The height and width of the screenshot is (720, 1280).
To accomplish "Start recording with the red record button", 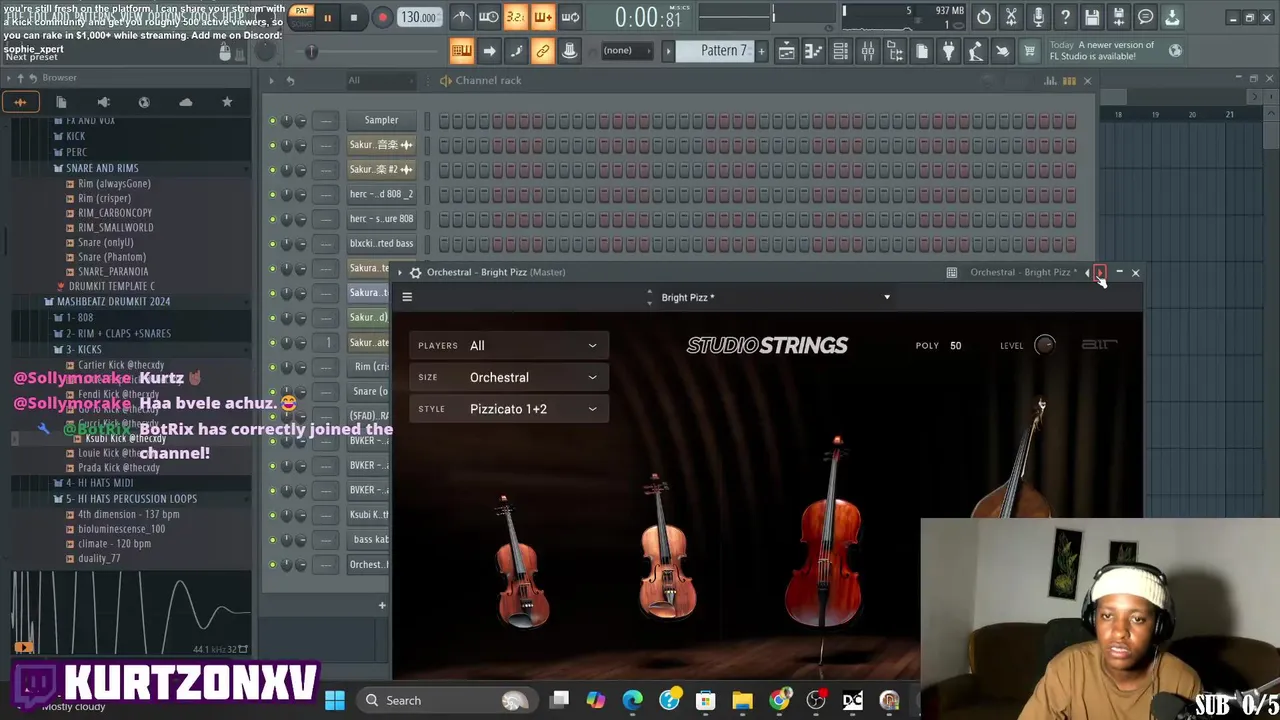I will click(382, 17).
